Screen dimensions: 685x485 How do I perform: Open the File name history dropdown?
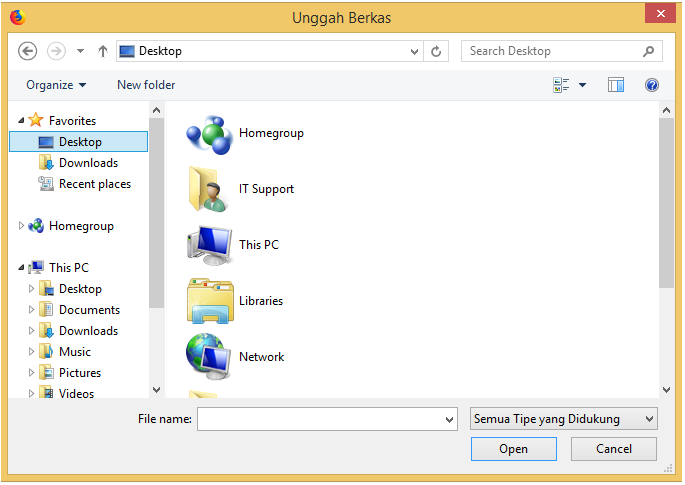[449, 419]
